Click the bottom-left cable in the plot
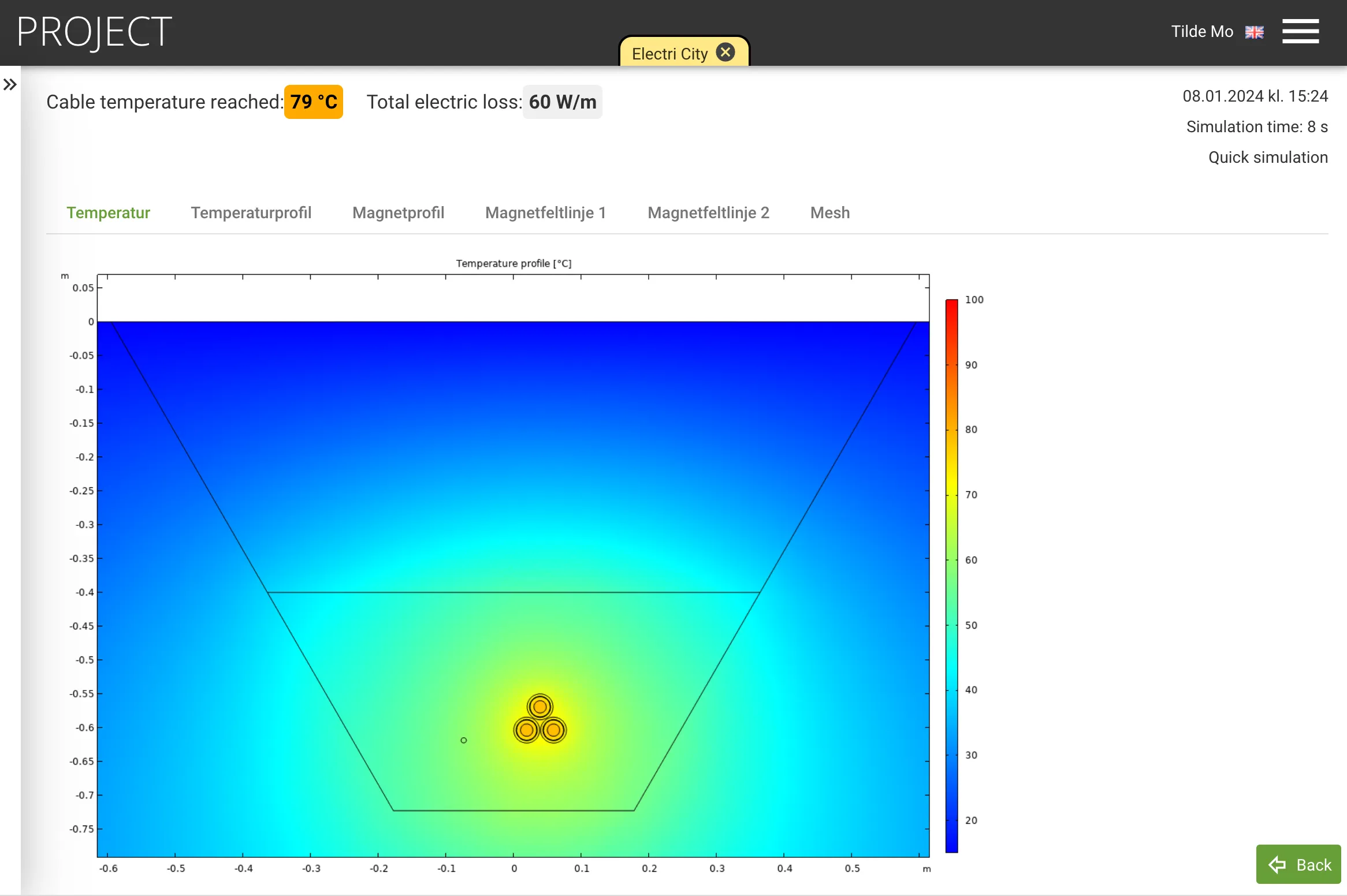The height and width of the screenshot is (896, 1347). tap(527, 730)
